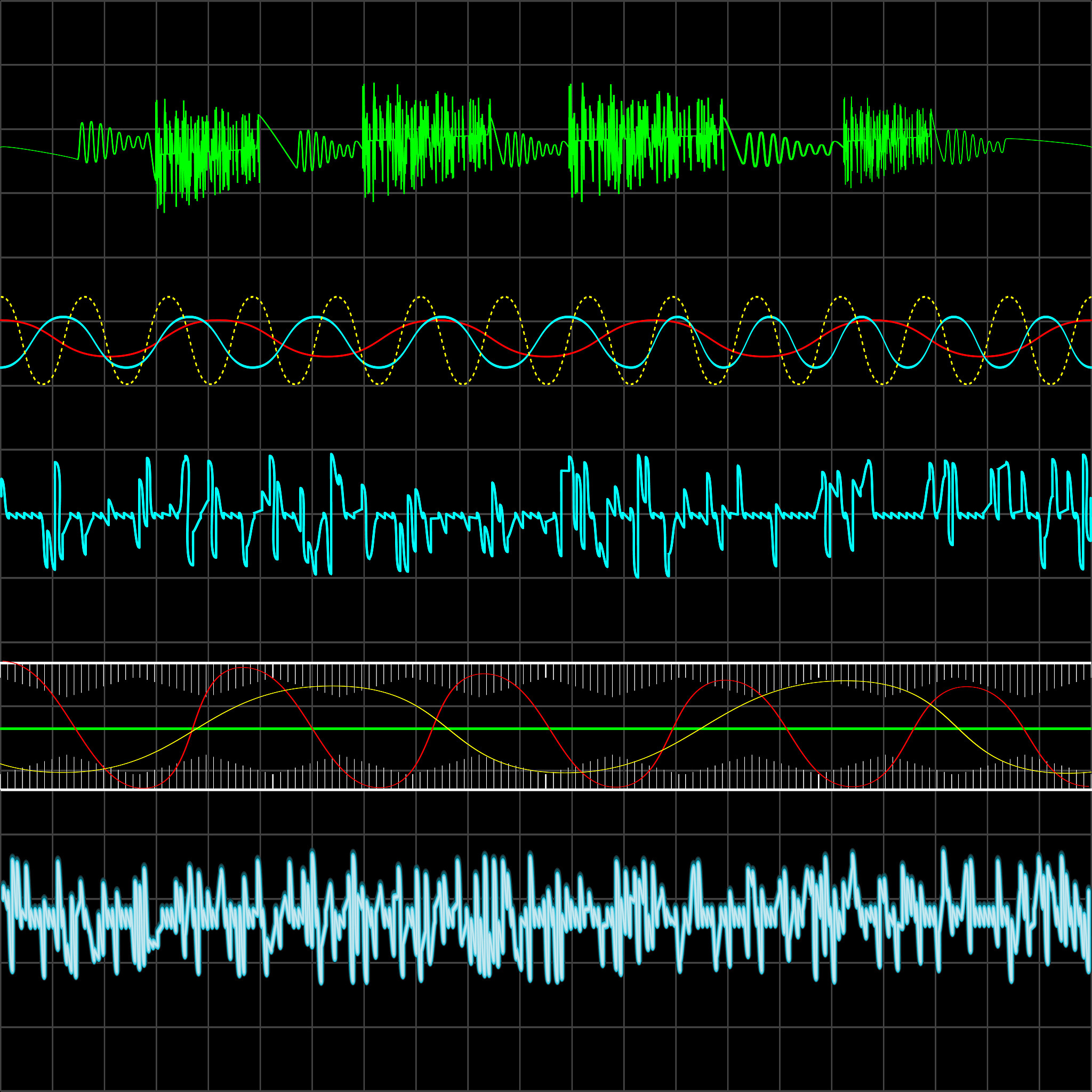Click the solid cyan sine wave's first peak

63,317
